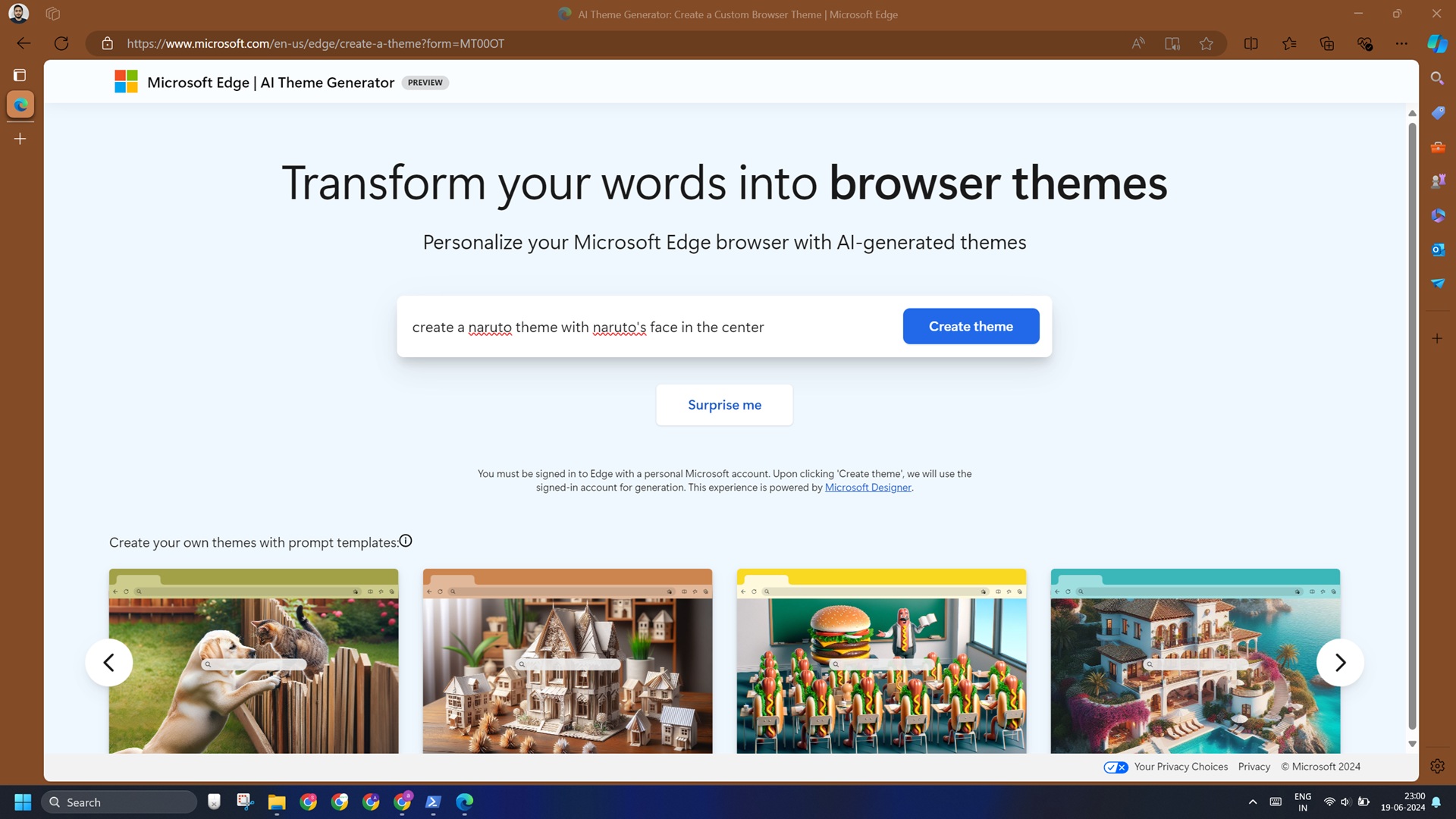Viewport: 1456px width, 819px height.
Task: Go to previous template carousel slide
Action: click(x=109, y=663)
